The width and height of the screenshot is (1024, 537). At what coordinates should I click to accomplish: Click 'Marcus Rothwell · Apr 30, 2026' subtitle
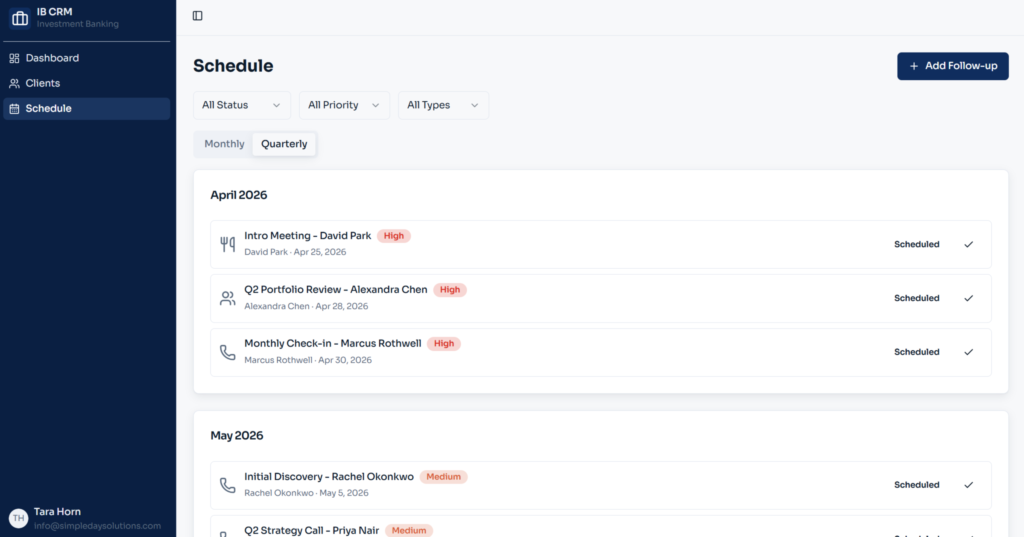point(308,360)
